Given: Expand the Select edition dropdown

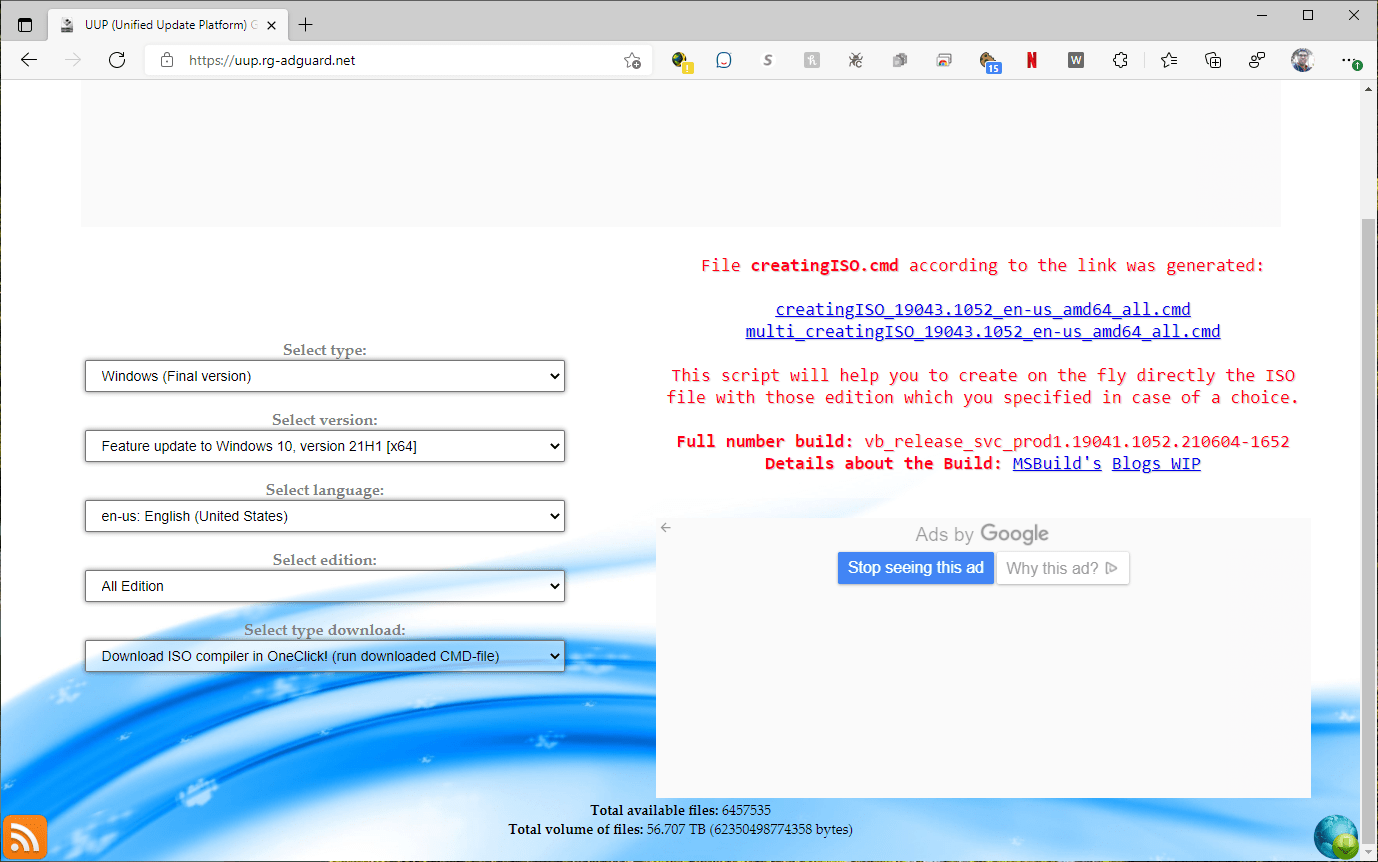Looking at the screenshot, I should (x=325, y=586).
